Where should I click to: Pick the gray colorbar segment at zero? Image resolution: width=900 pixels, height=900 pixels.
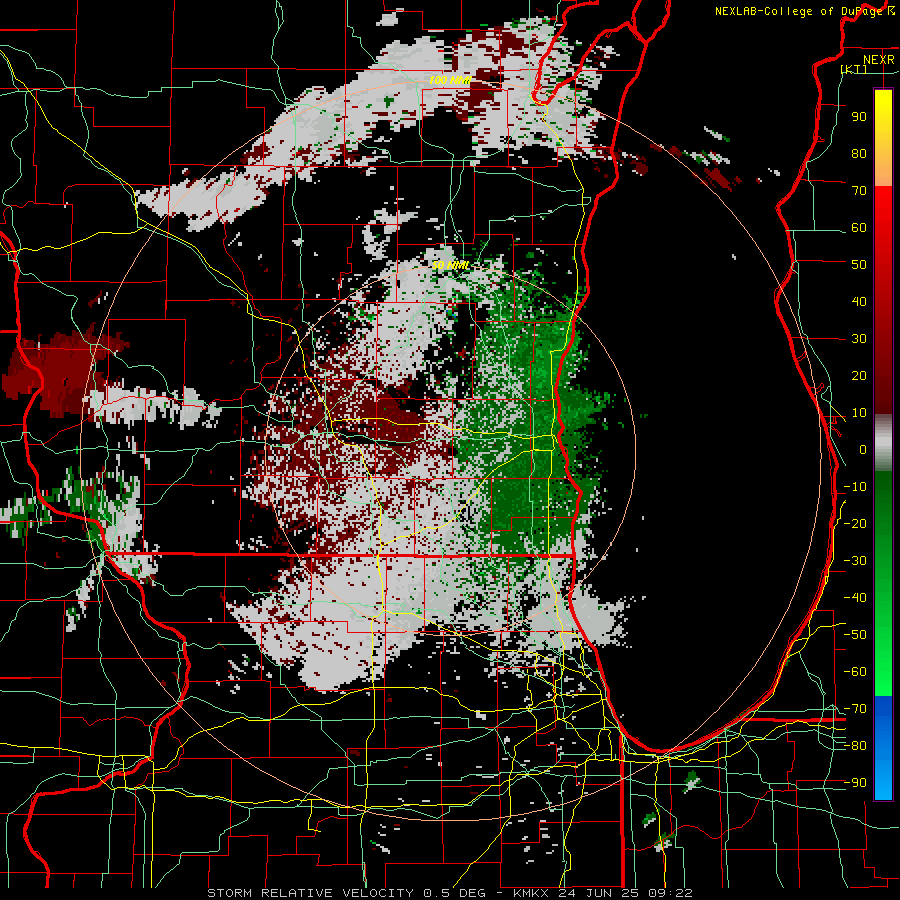(x=883, y=443)
